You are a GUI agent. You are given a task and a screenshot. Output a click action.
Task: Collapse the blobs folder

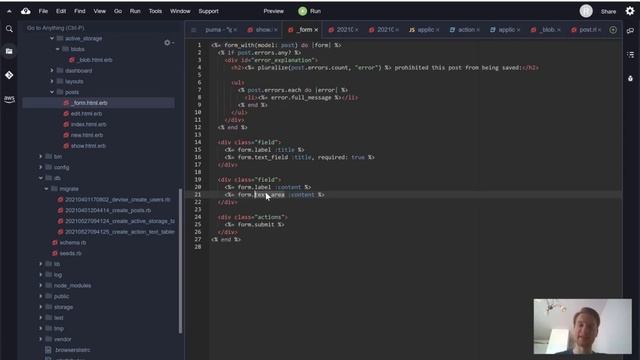pyautogui.click(x=58, y=49)
